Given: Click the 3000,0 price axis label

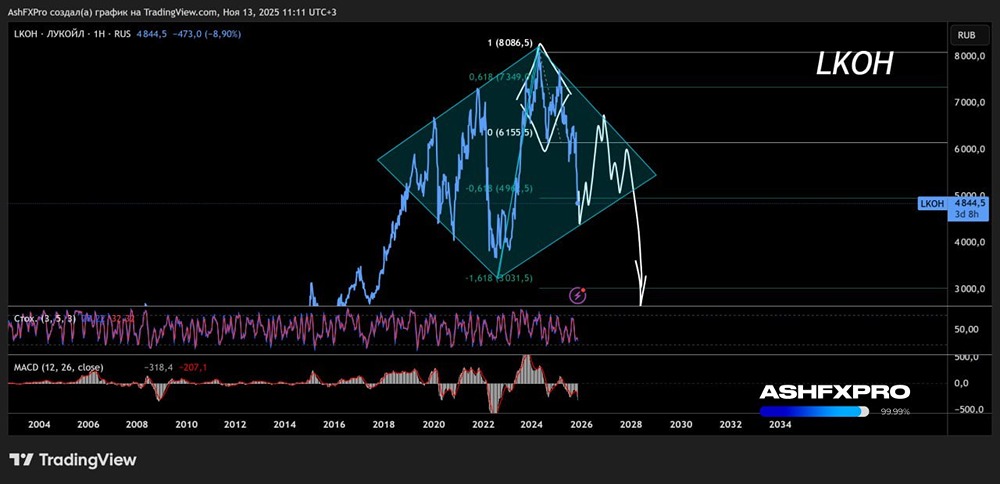Looking at the screenshot, I should (969, 289).
